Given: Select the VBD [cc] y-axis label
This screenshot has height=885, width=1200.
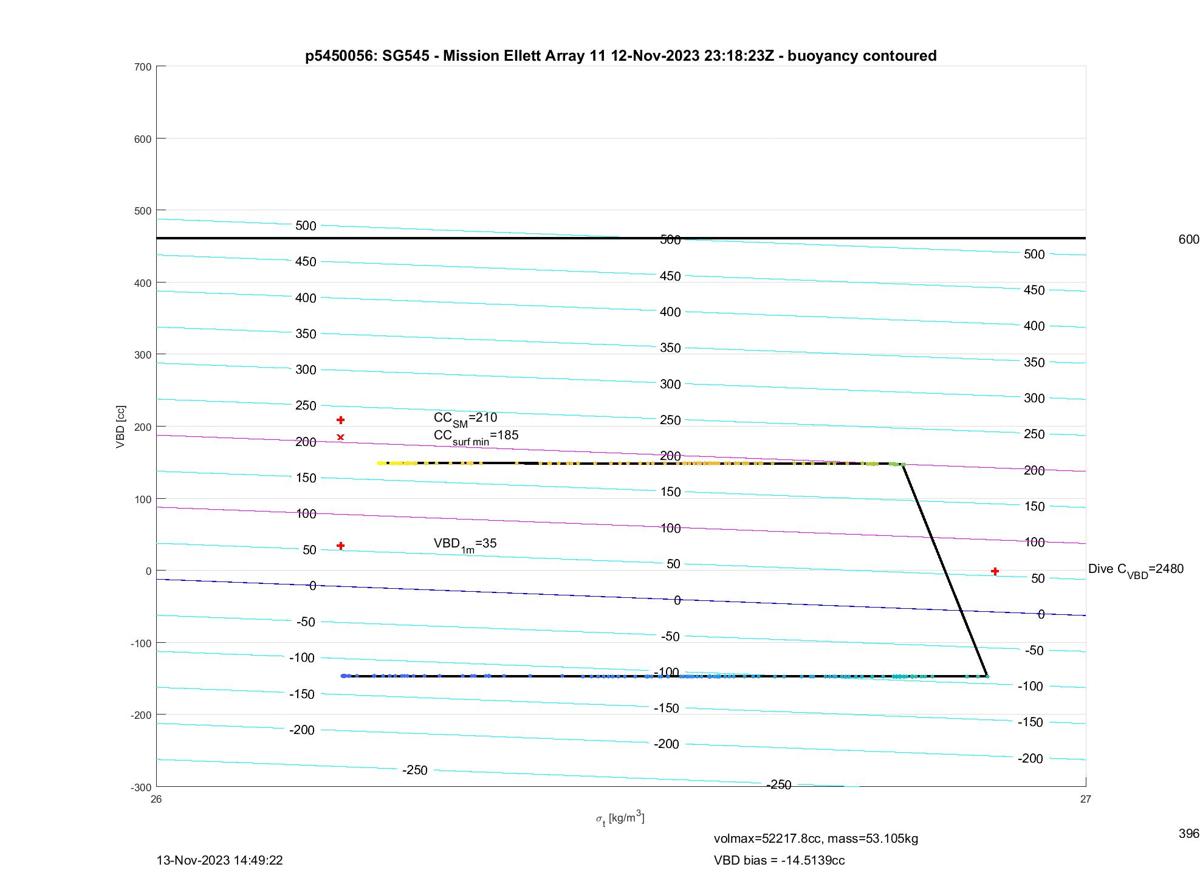Looking at the screenshot, I should coord(121,427).
